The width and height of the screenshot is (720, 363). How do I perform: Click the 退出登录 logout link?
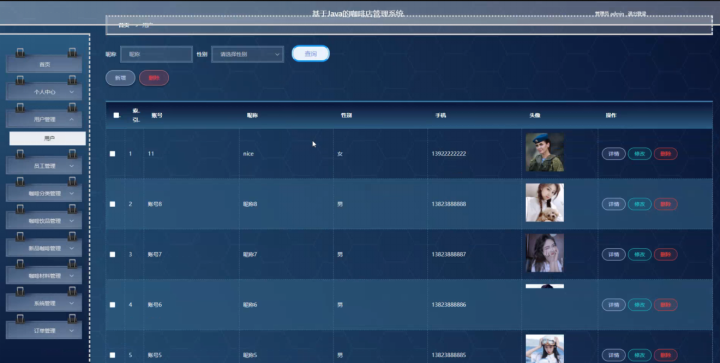(x=637, y=14)
